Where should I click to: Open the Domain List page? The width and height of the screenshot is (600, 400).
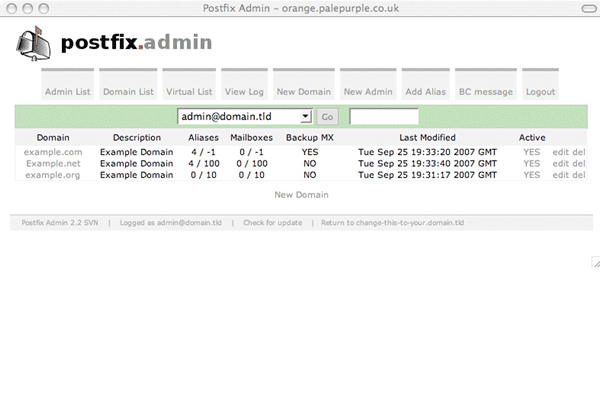(128, 91)
